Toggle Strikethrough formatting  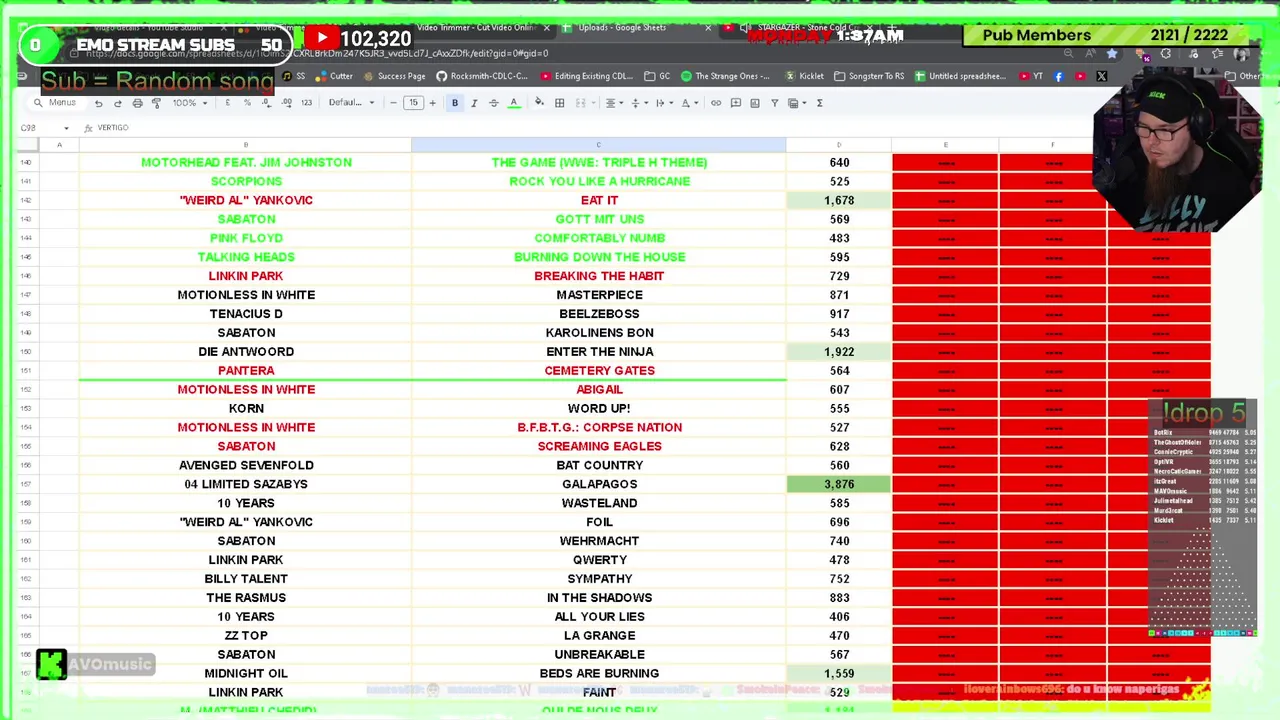point(493,103)
